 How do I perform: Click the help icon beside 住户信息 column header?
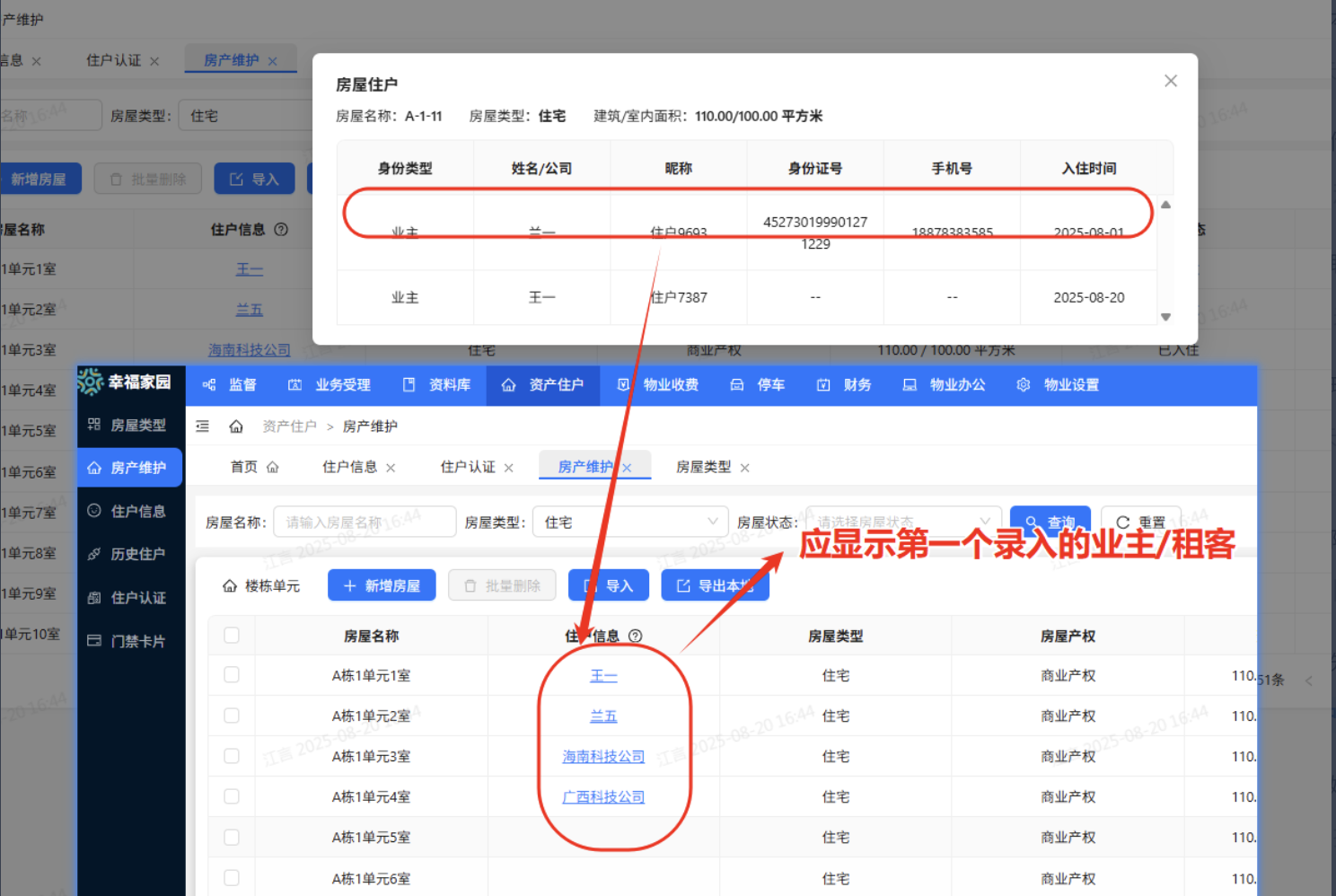click(636, 636)
